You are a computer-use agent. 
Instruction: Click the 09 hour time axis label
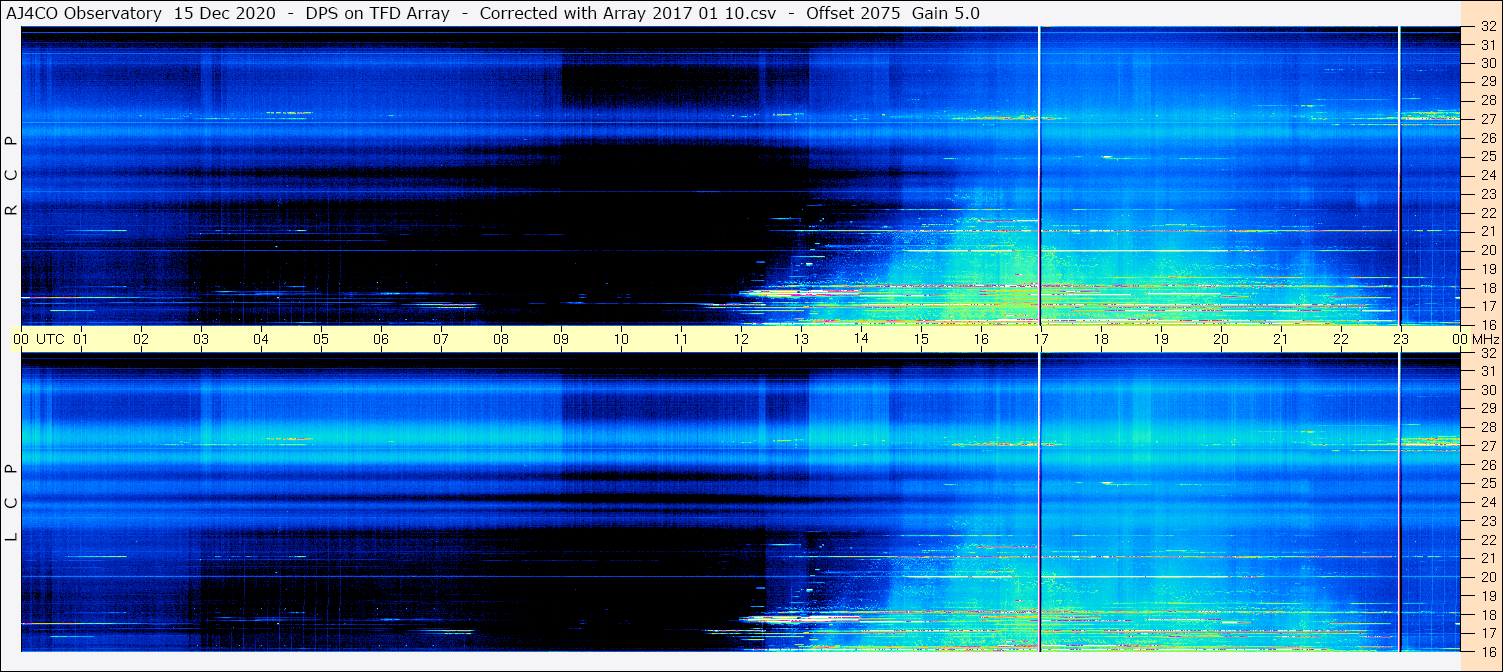(561, 339)
